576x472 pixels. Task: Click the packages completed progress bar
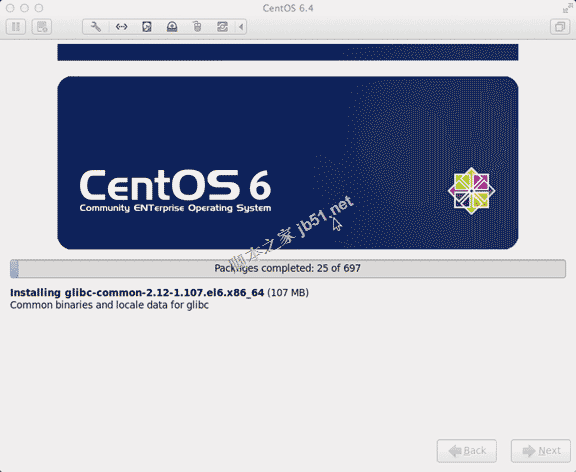[288, 269]
